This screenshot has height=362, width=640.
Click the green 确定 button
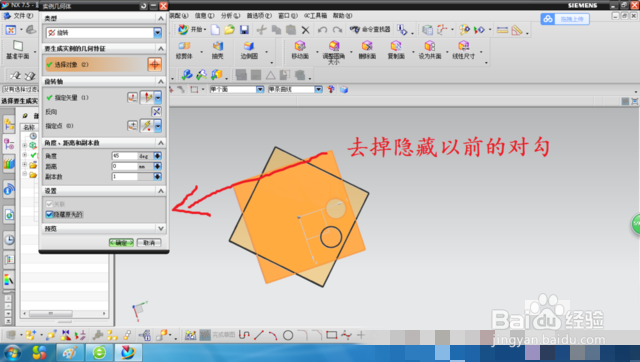click(121, 243)
